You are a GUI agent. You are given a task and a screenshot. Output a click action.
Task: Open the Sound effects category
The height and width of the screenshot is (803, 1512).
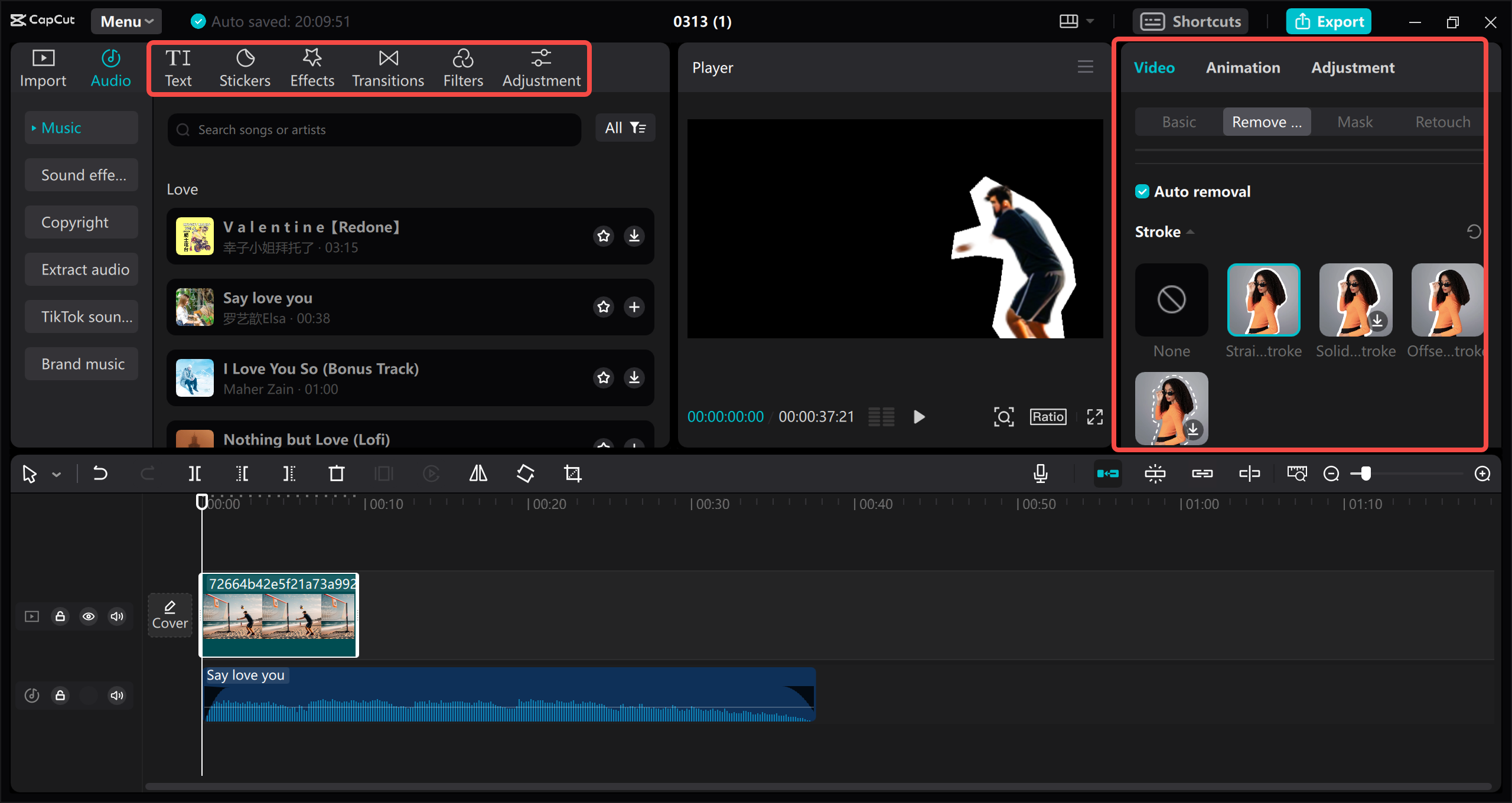(82, 175)
